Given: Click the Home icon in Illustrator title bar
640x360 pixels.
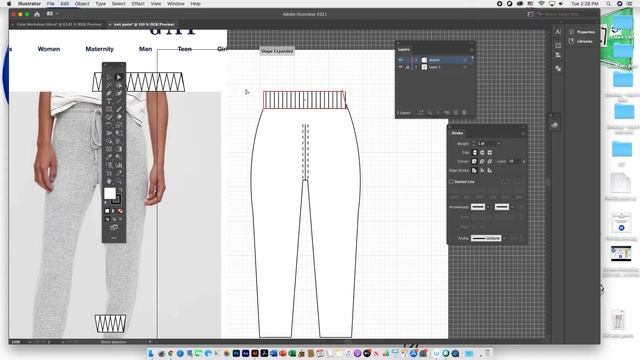Looking at the screenshot, I should pyautogui.click(x=37, y=14).
